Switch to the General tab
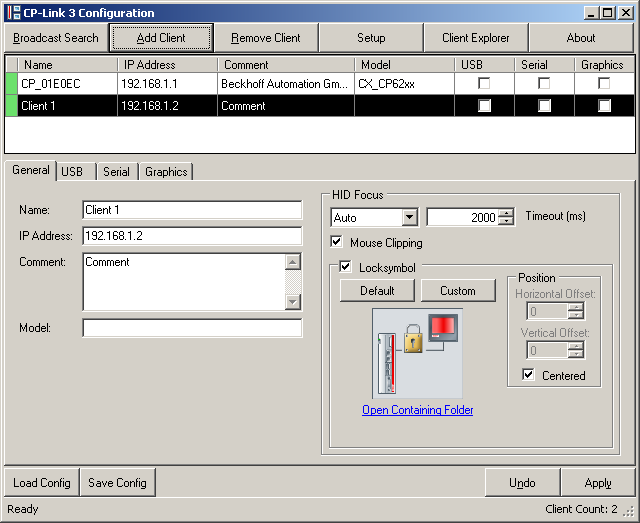 [x=31, y=170]
